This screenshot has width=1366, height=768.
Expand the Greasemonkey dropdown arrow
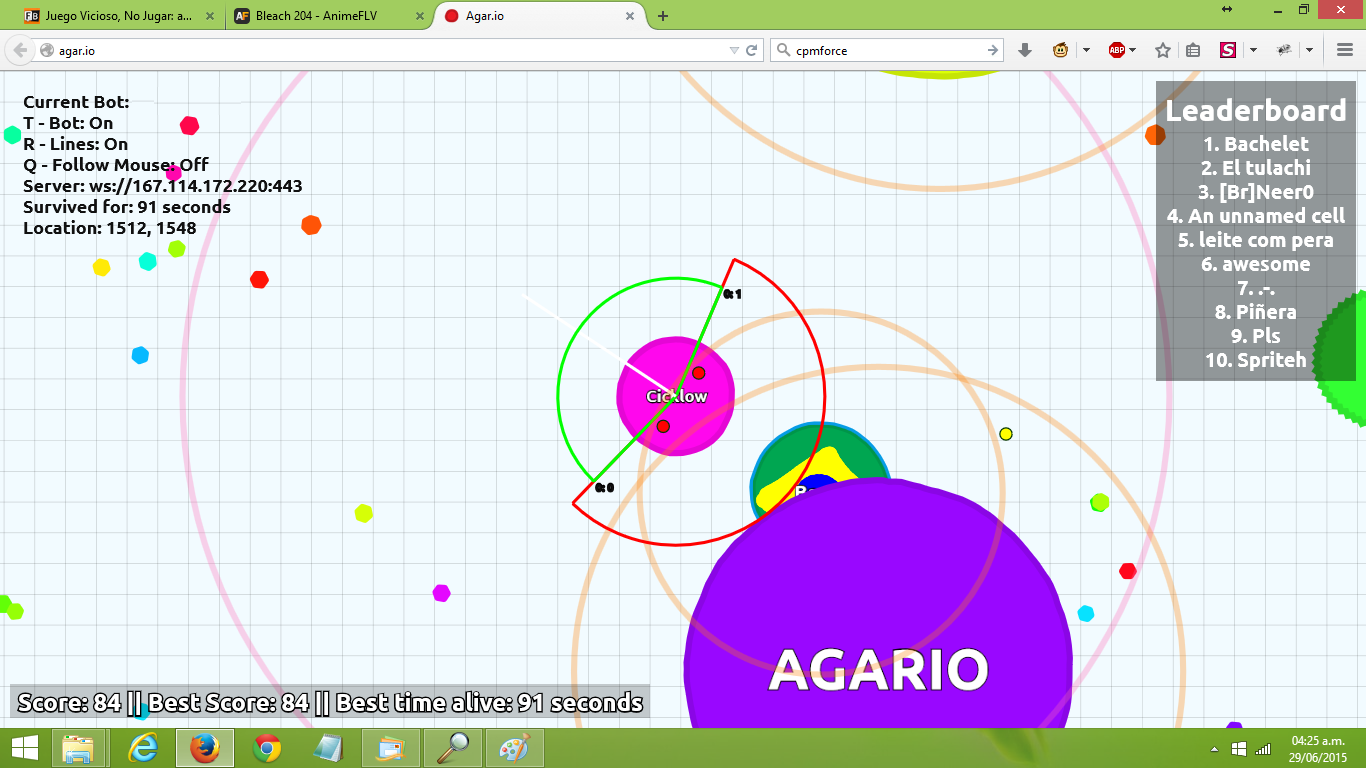[x=1086, y=50]
